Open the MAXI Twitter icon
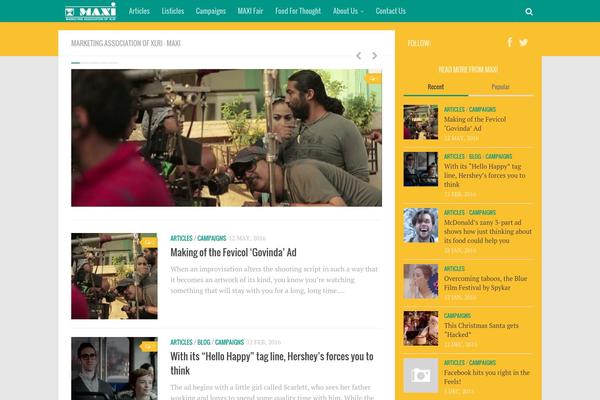This screenshot has width=600, height=400. (x=523, y=42)
